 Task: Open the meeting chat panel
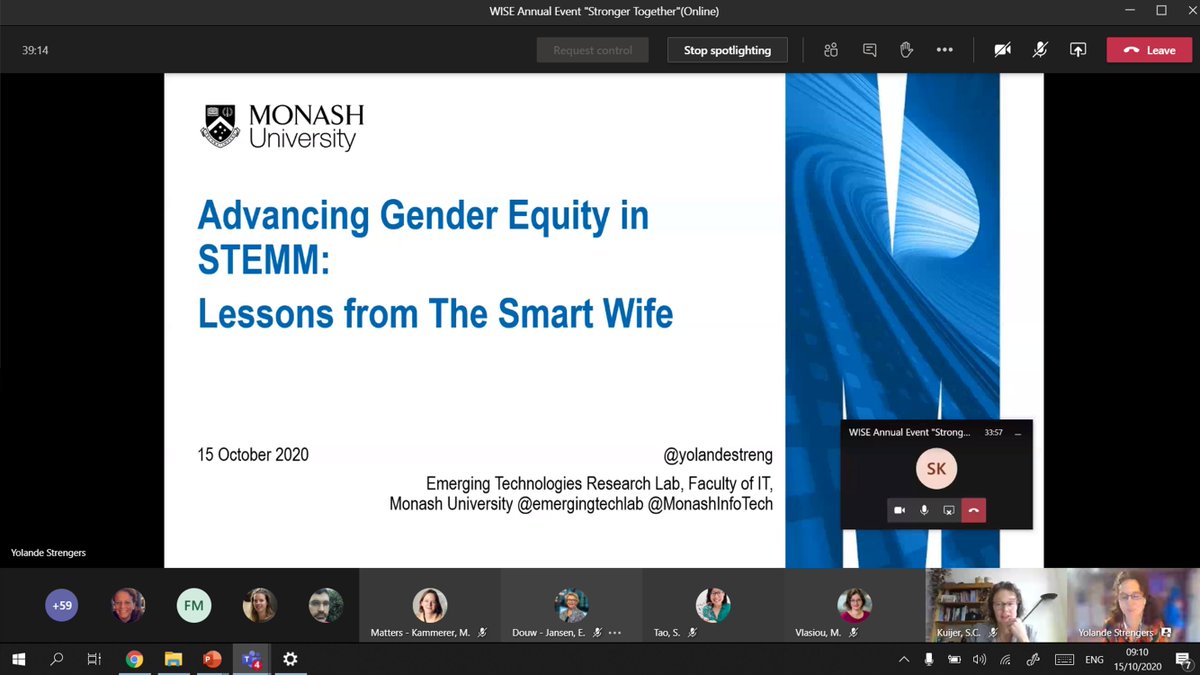click(869, 50)
